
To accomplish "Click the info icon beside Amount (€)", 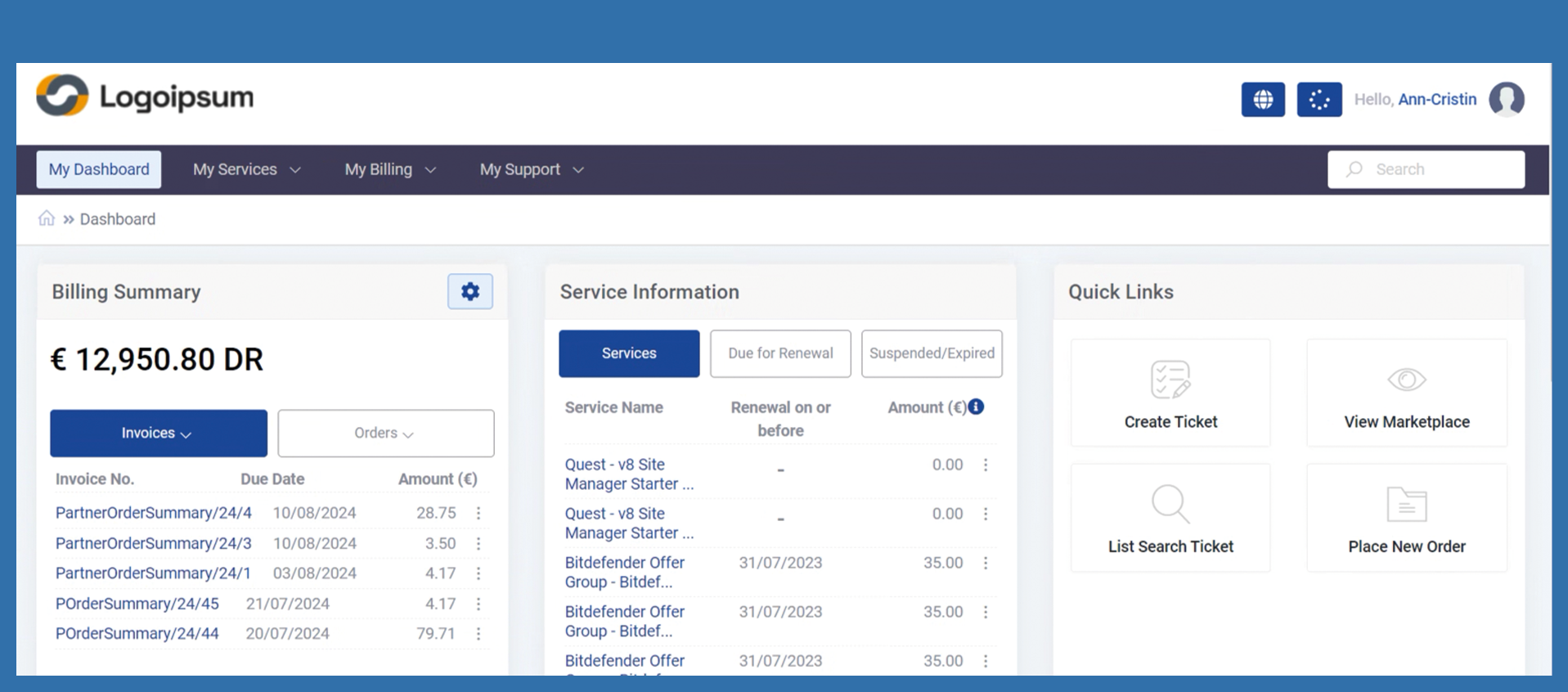I will click(976, 407).
